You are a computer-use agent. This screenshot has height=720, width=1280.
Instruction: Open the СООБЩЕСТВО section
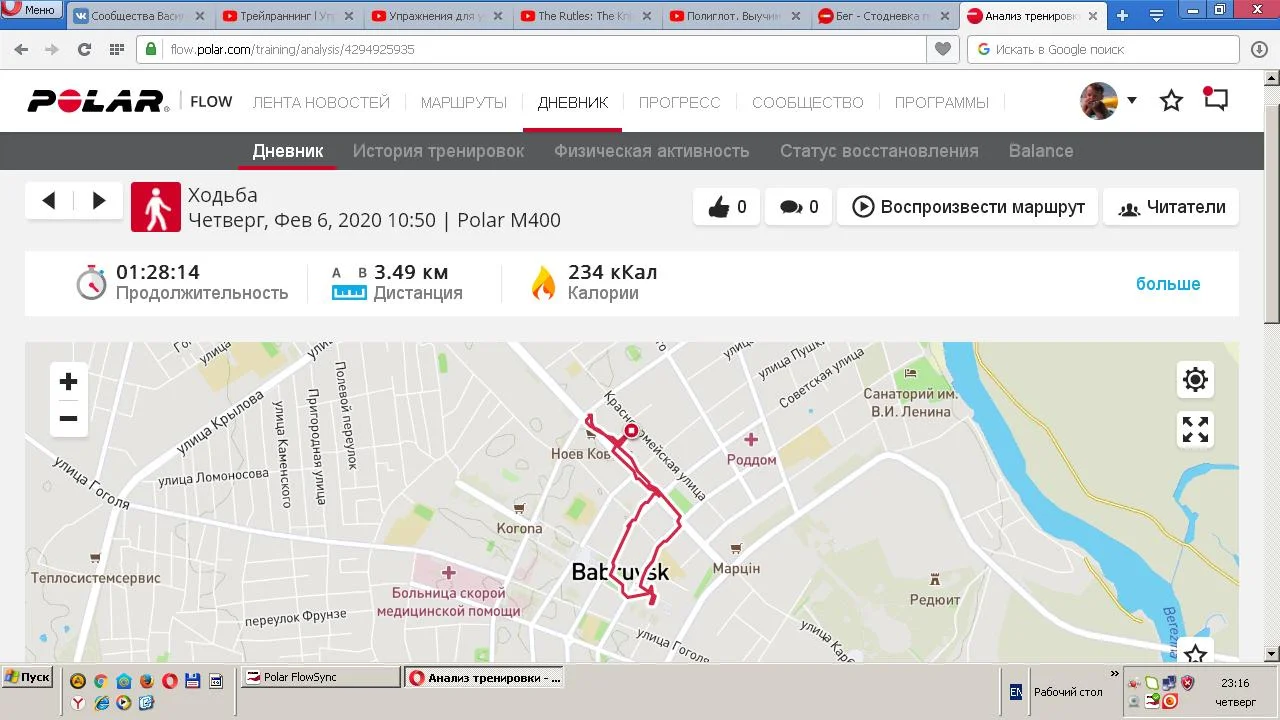click(808, 102)
